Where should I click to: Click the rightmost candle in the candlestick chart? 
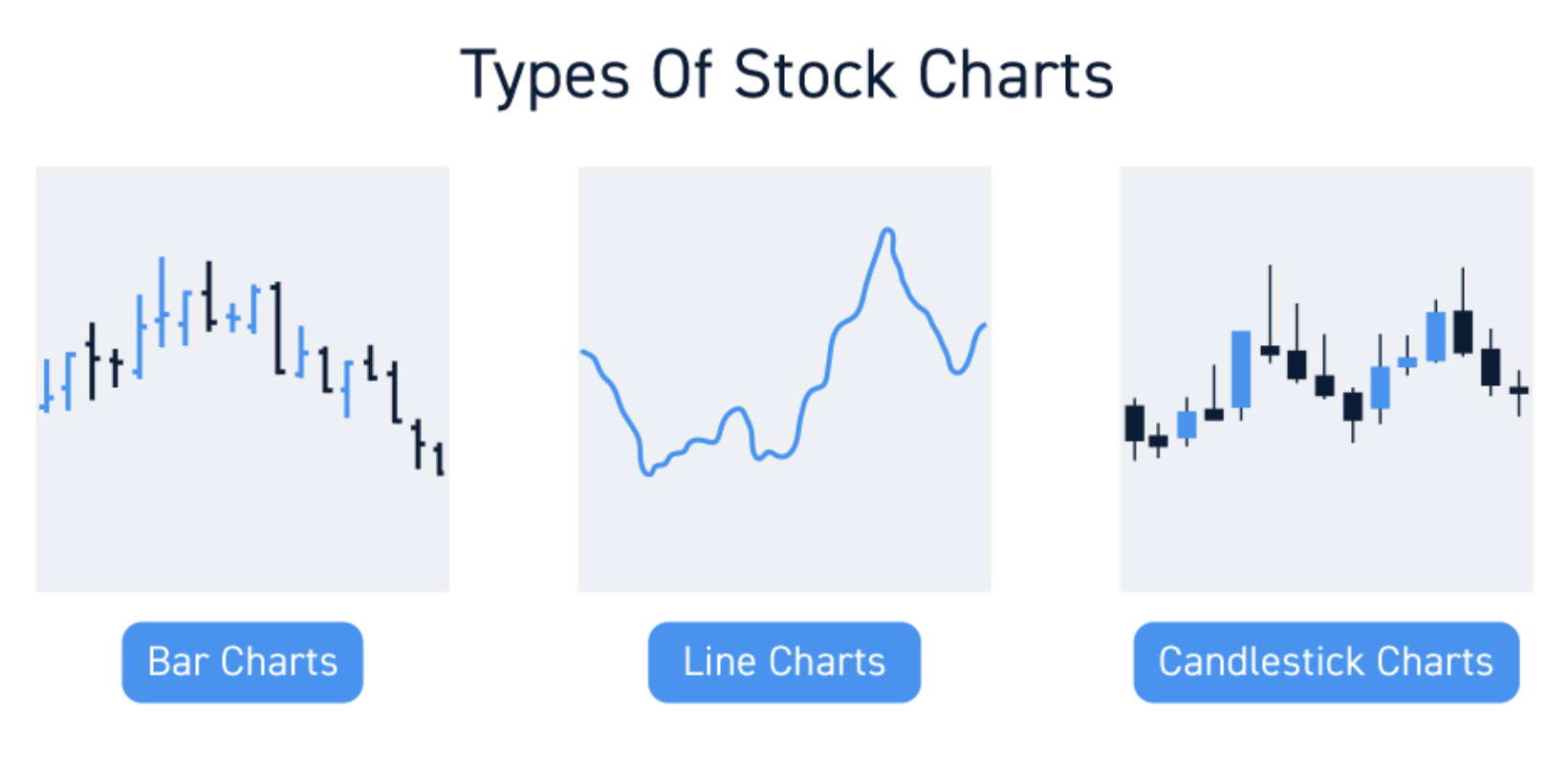pos(1518,390)
